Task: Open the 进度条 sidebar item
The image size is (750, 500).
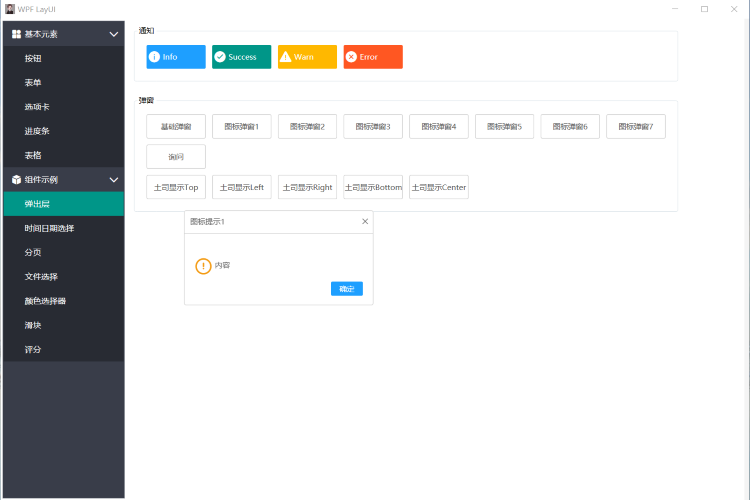Action: point(64,131)
